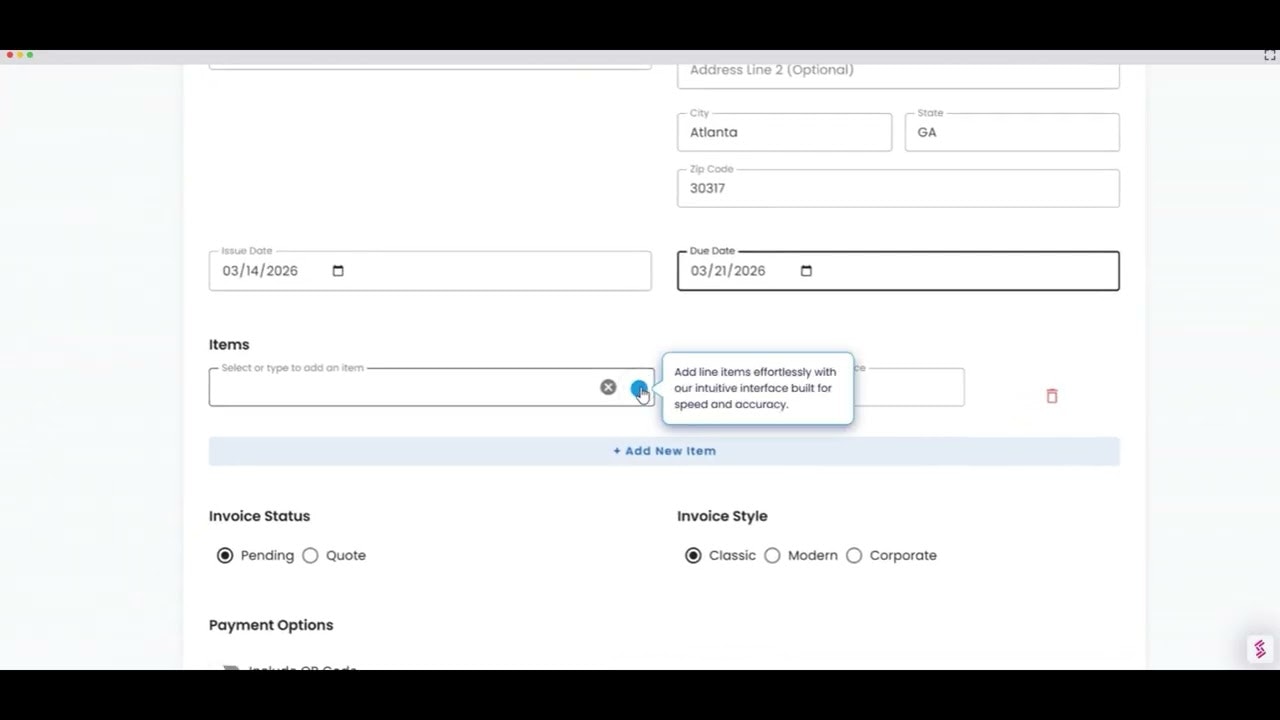Toggle the Include QR Code option
Viewport: 1280px width, 720px height.
tap(231, 668)
